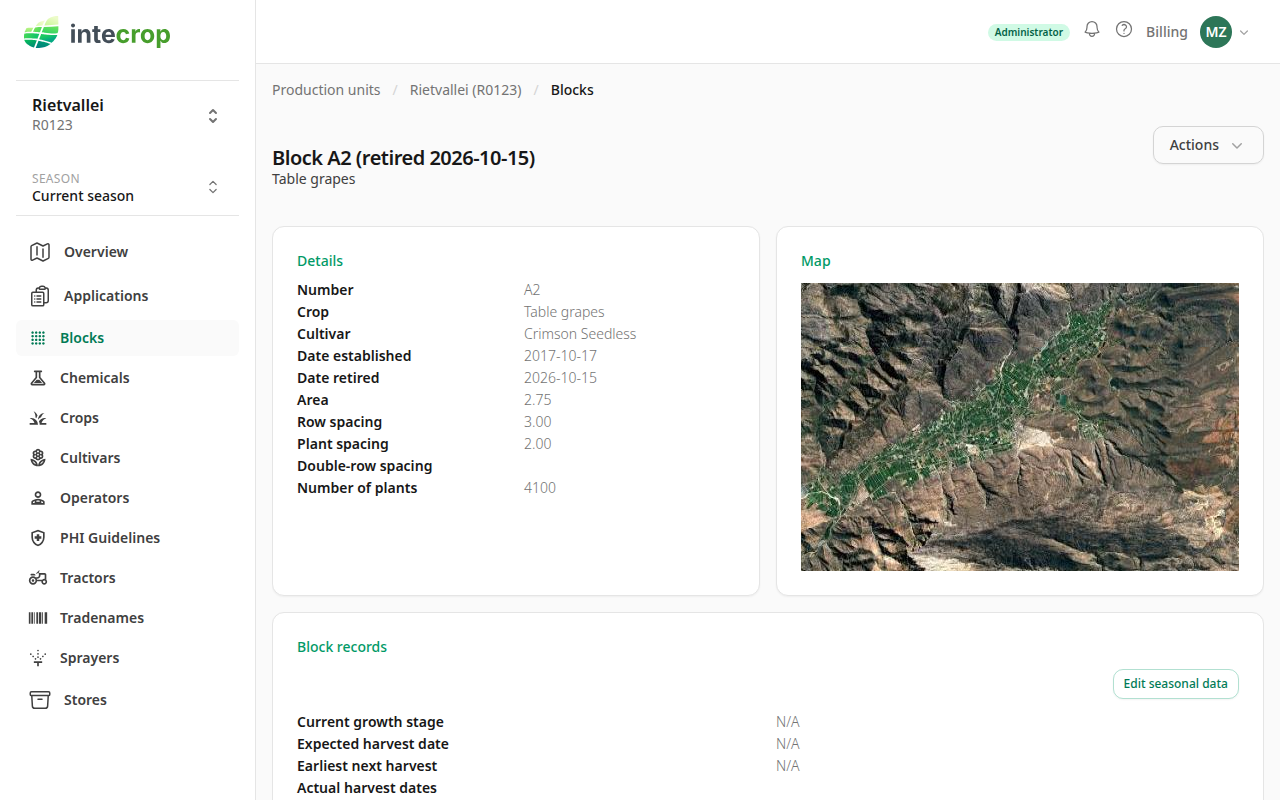Click the 'Crimson Seedless' cultivar value

coord(580,334)
